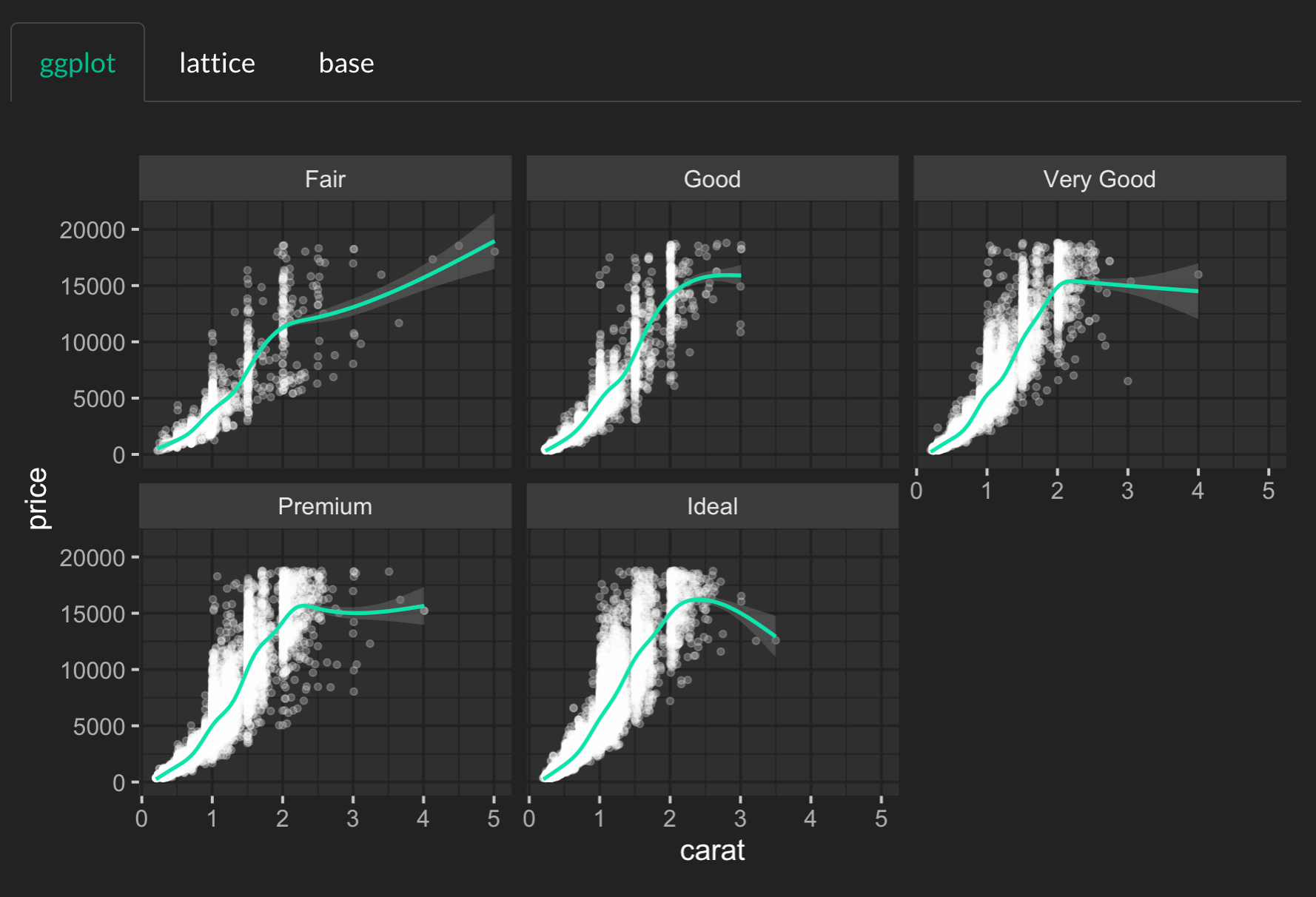This screenshot has width=1316, height=897.
Task: Click the price y-axis title
Action: click(37, 498)
